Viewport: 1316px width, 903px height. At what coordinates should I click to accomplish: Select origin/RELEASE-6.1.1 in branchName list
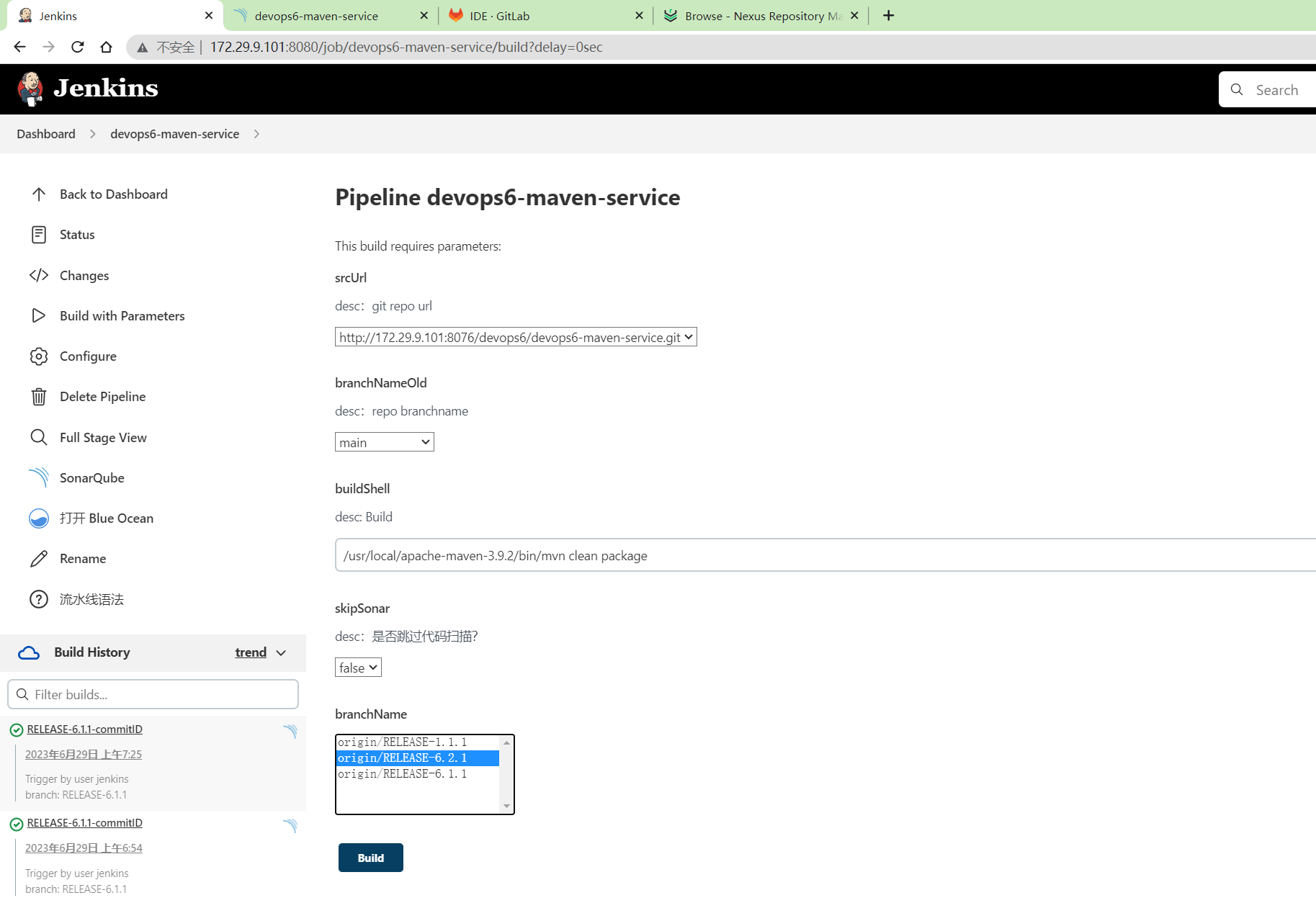click(x=418, y=774)
